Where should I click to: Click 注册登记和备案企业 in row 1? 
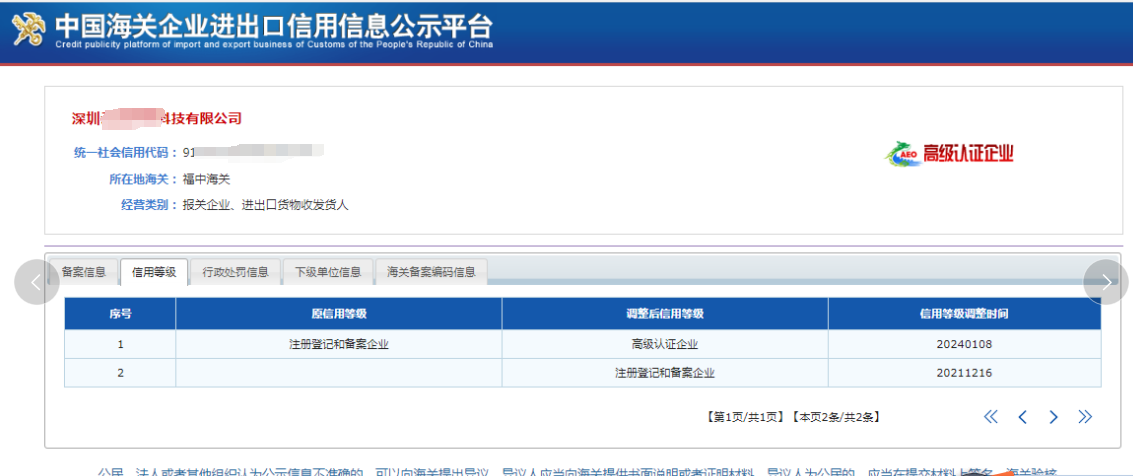click(x=339, y=345)
